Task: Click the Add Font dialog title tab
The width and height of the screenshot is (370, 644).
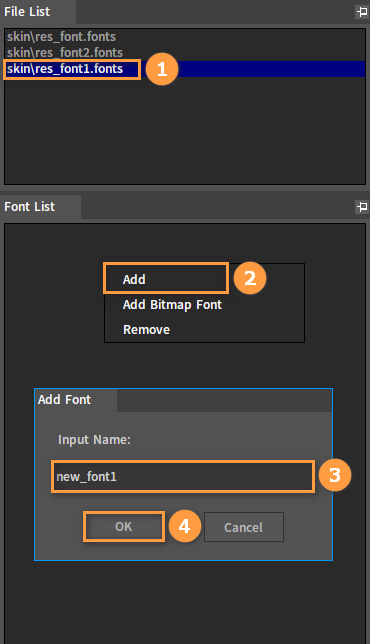Action: coord(76,400)
